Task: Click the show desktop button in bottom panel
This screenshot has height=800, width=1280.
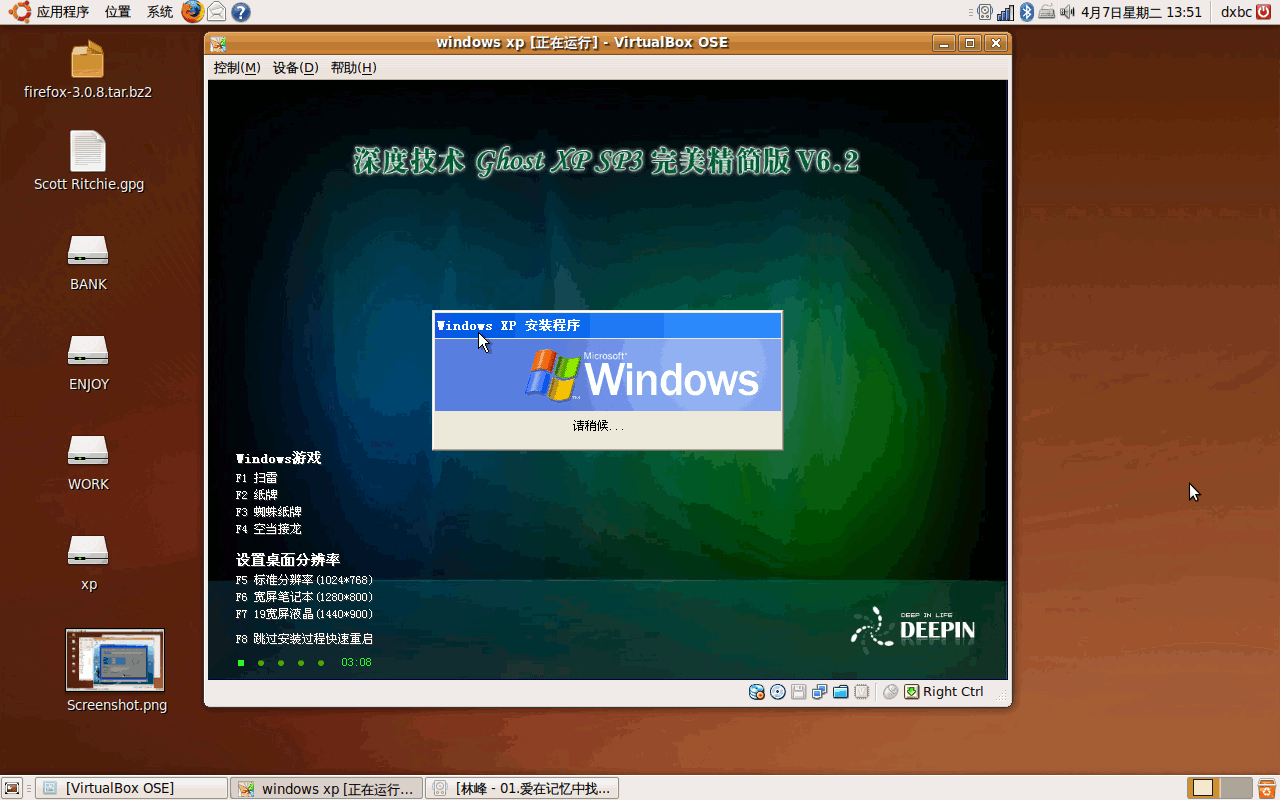Action: coord(12,788)
